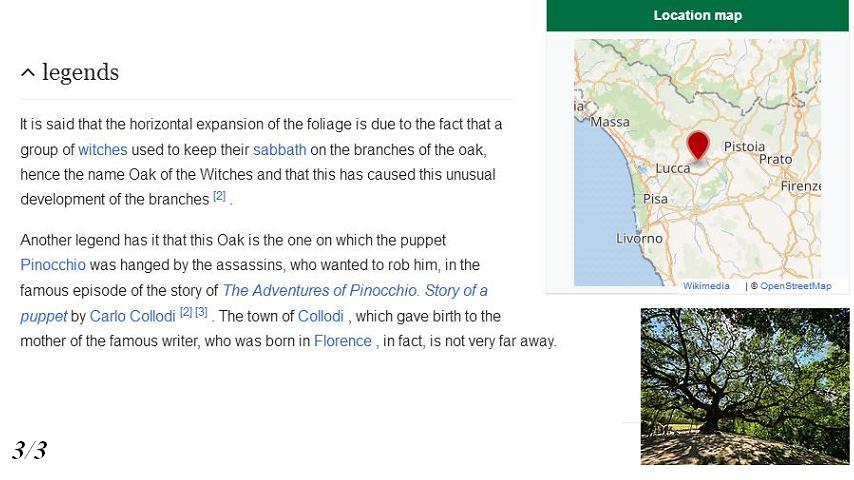Click Lucca label on the map
Viewport: 854px width, 480px height.
673,169
